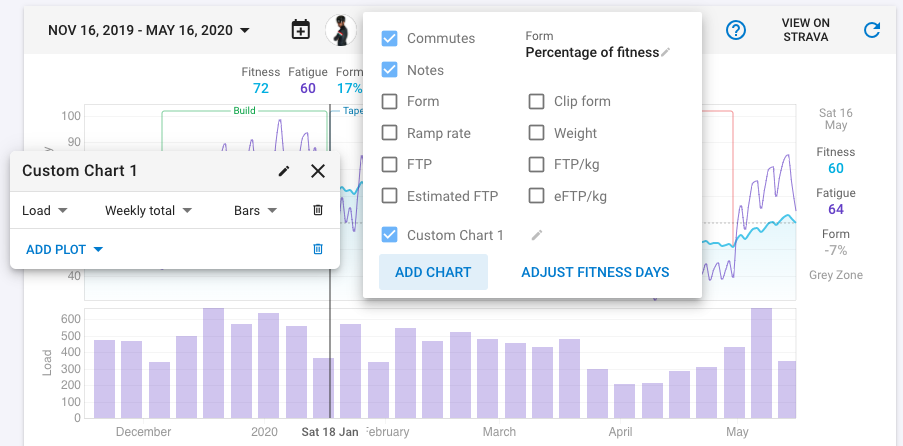Viewport: 903px width, 446px height.
Task: Edit Custom Chart 1 title pencil
Action: coord(284,171)
